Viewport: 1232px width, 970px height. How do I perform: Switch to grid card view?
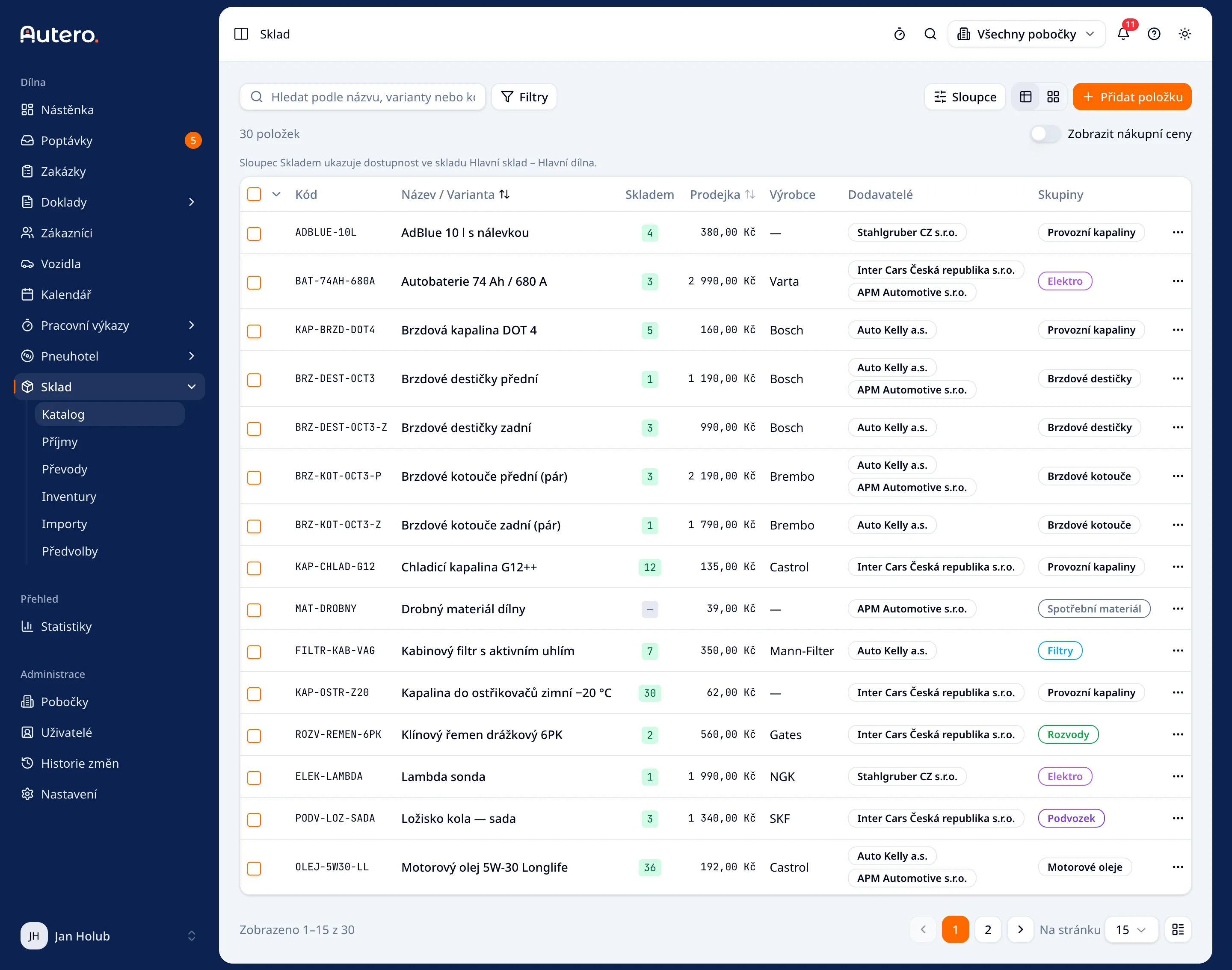pos(1052,97)
